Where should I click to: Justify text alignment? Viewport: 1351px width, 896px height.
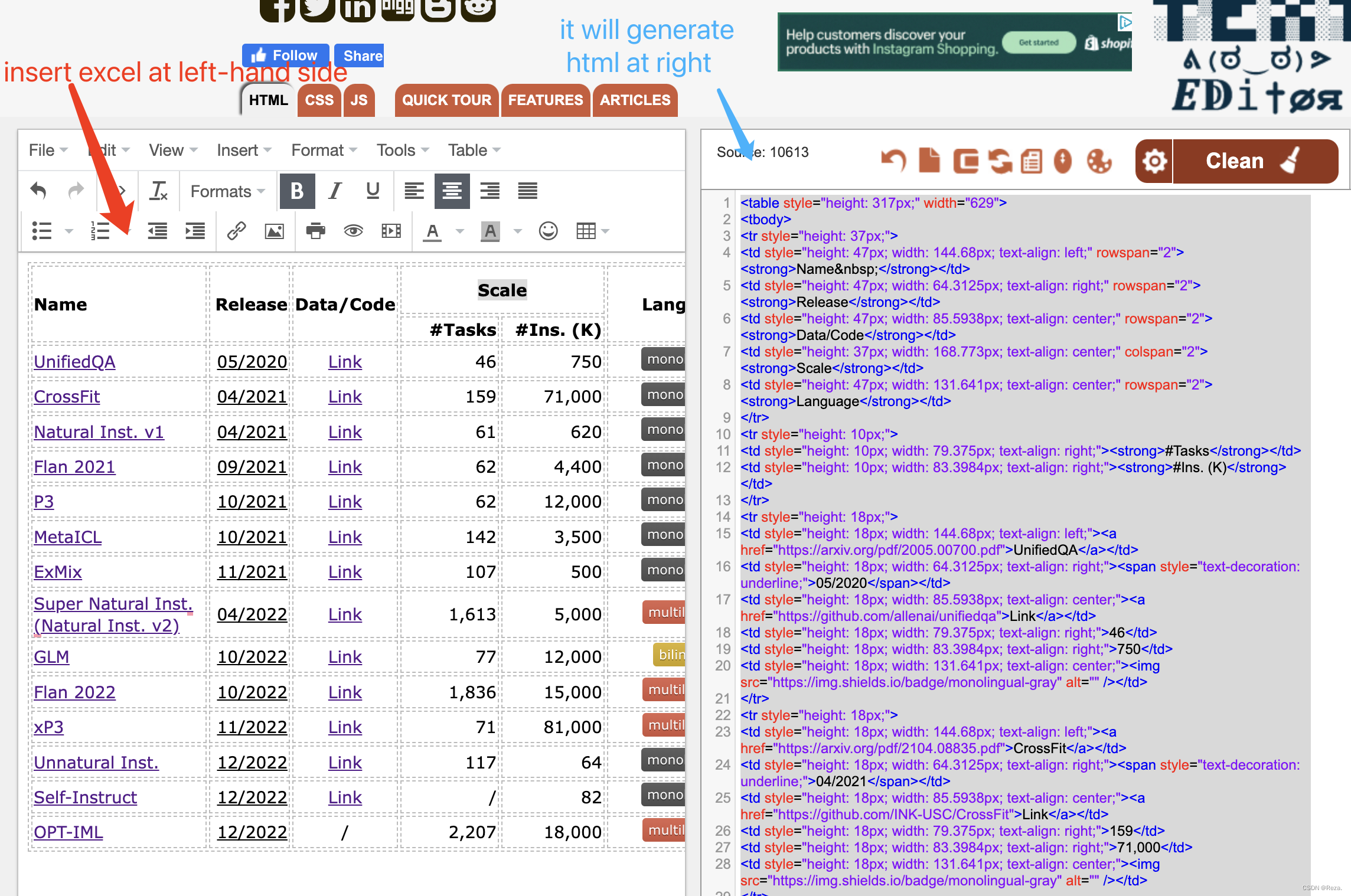point(527,191)
